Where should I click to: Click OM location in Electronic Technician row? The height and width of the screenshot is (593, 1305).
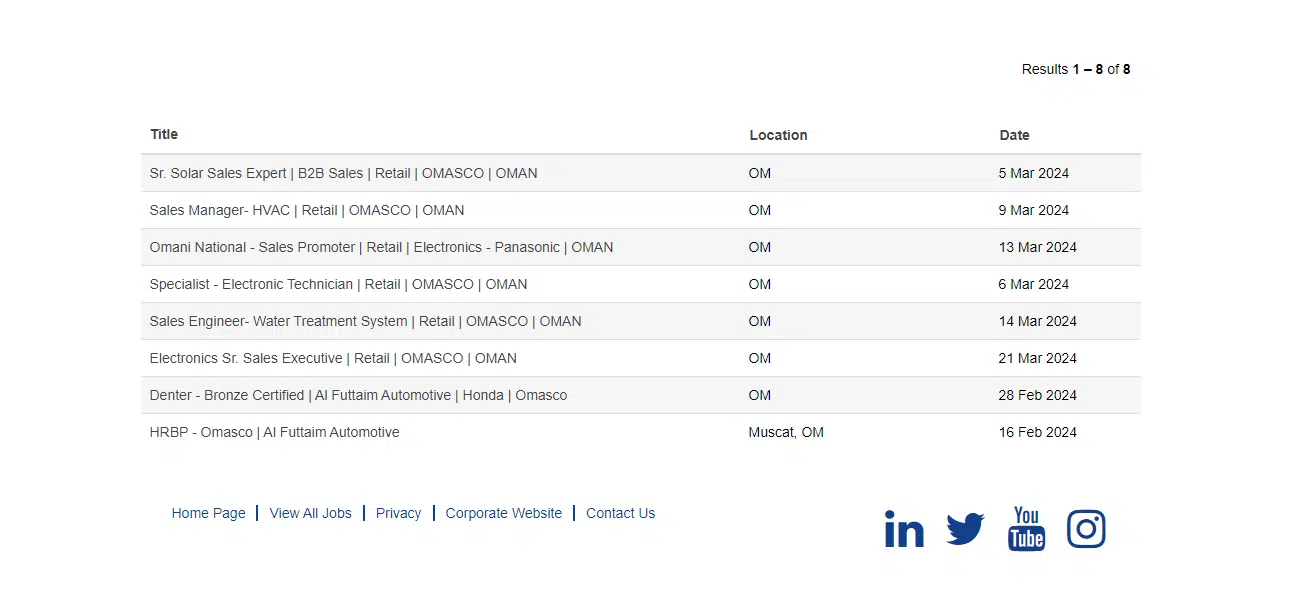pos(760,284)
